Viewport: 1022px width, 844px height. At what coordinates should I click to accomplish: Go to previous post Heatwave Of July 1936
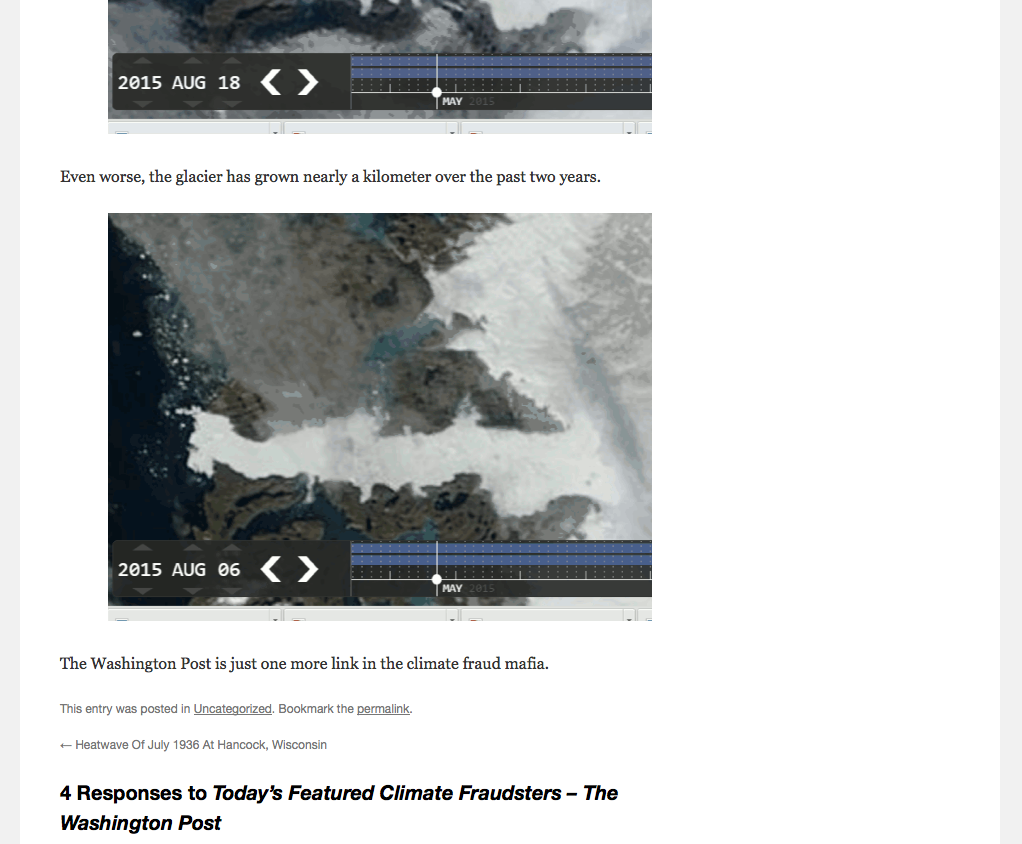click(194, 744)
